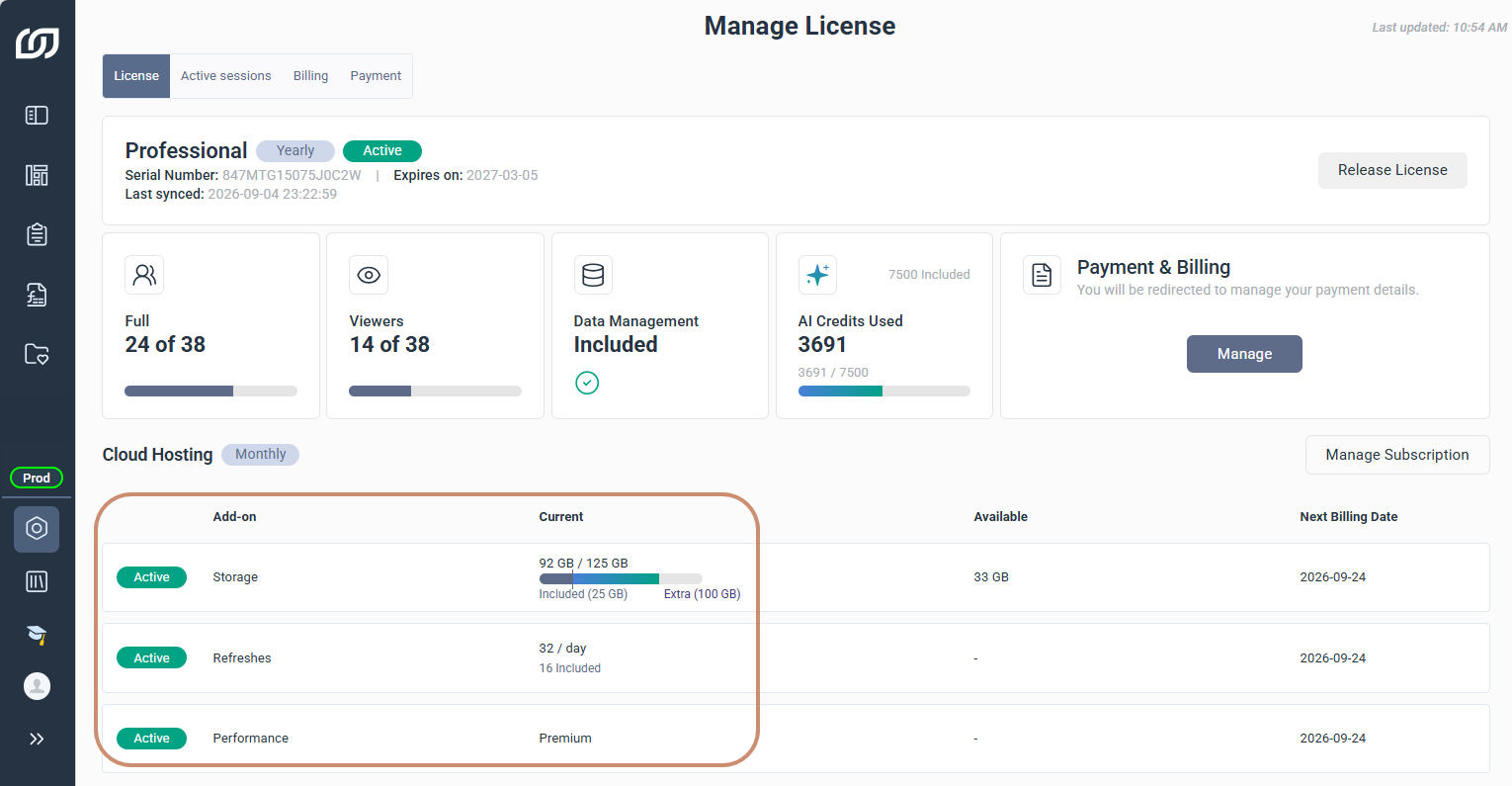This screenshot has width=1512, height=786.
Task: Click the '33 GB' available value
Action: coord(991,577)
